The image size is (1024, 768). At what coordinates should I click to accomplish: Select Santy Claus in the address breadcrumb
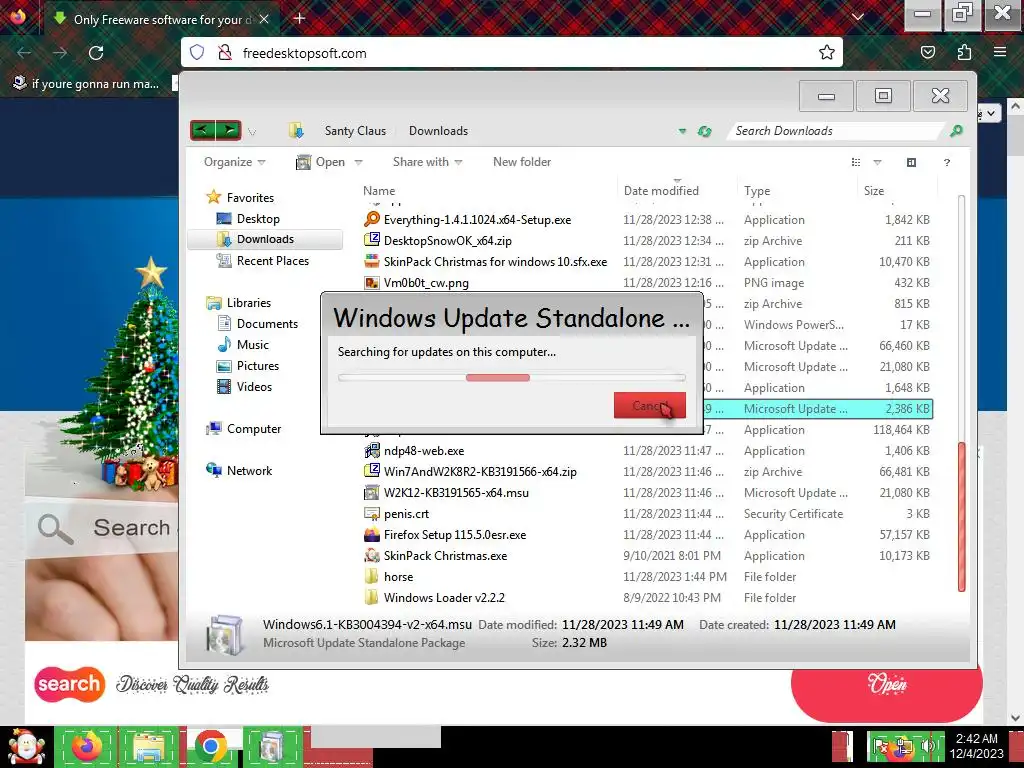coord(355,131)
